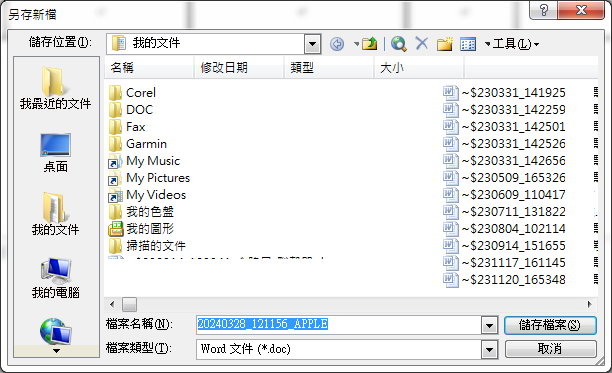Select the 我的圖形 item

coord(141,229)
